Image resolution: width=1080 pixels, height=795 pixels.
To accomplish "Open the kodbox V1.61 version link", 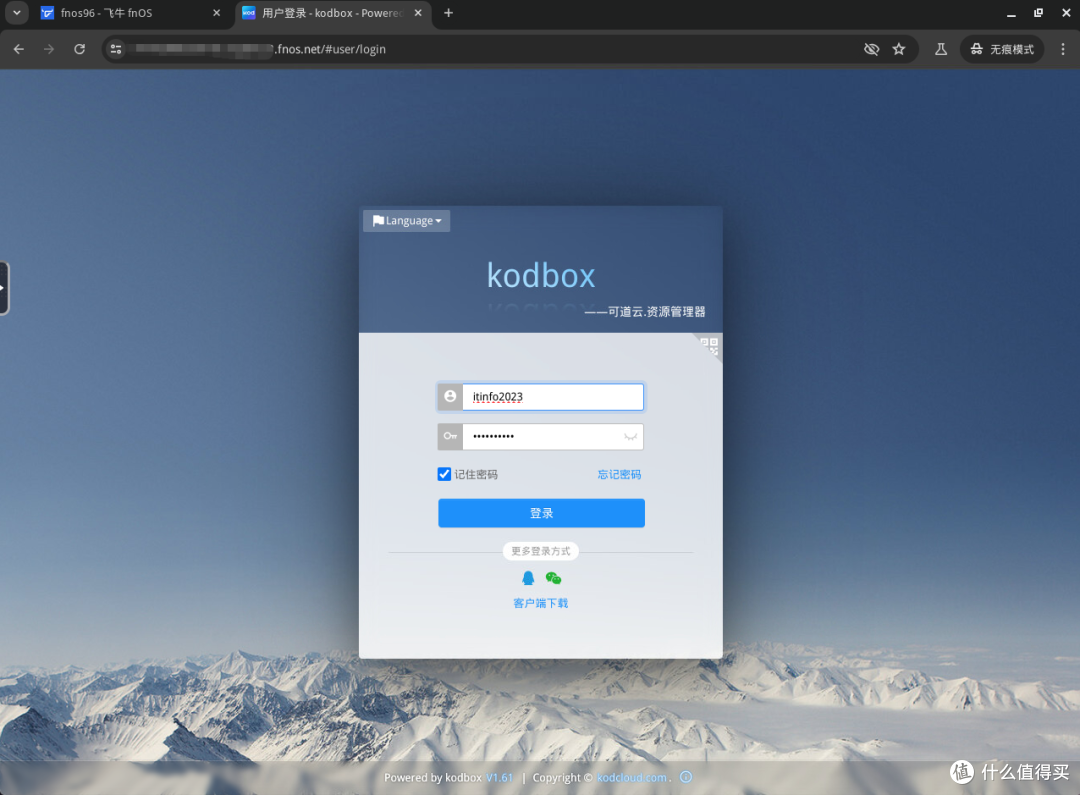I will coord(499,777).
